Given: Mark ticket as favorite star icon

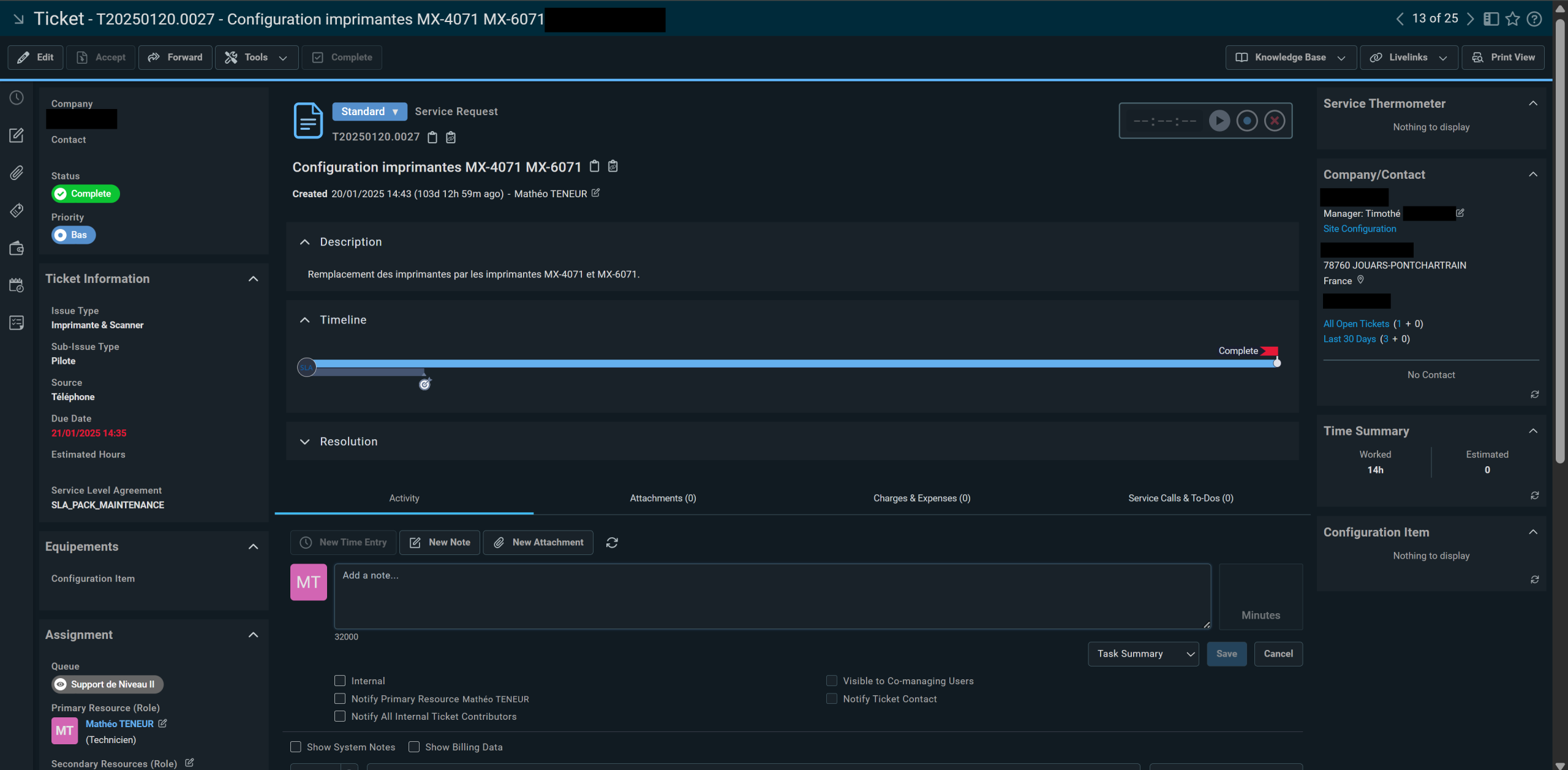Looking at the screenshot, I should 1512,19.
